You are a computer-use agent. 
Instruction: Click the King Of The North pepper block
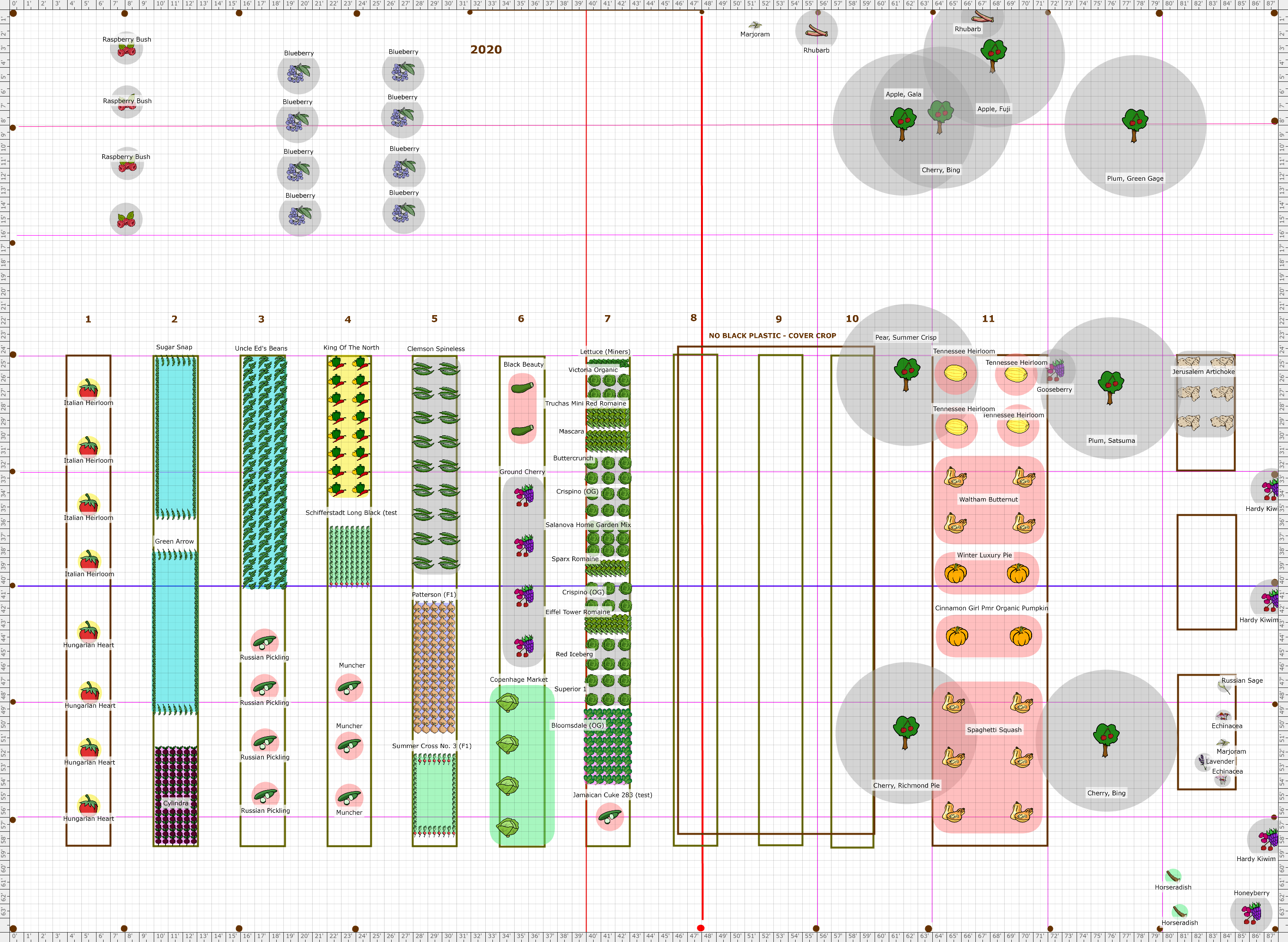(349, 426)
